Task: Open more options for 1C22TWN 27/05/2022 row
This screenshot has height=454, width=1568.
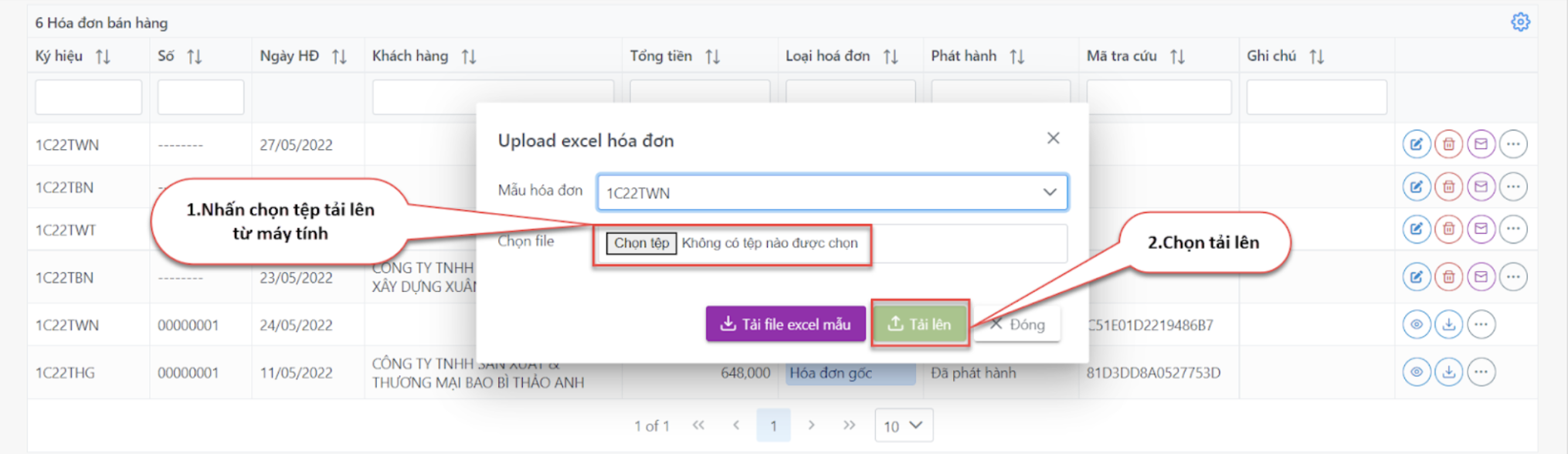Action: (1513, 144)
